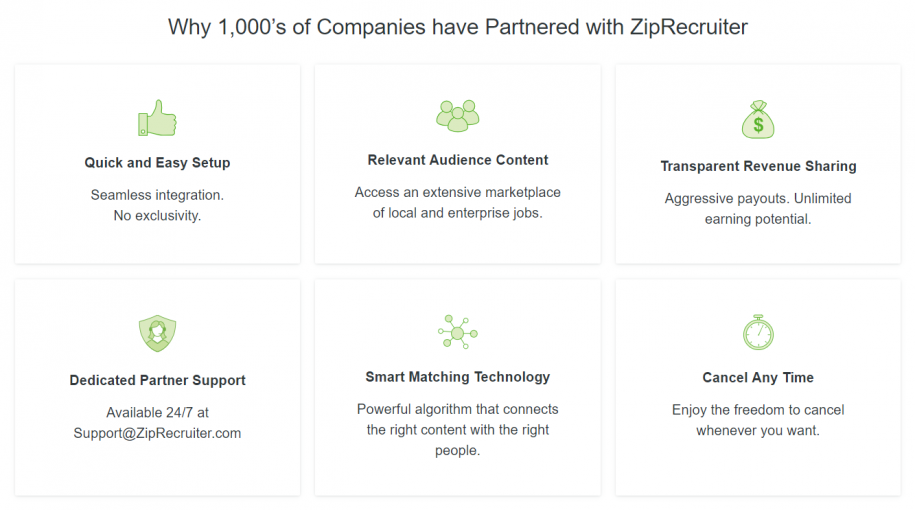
Task: Click the thumbs-up Quick Setup icon
Action: 157,119
